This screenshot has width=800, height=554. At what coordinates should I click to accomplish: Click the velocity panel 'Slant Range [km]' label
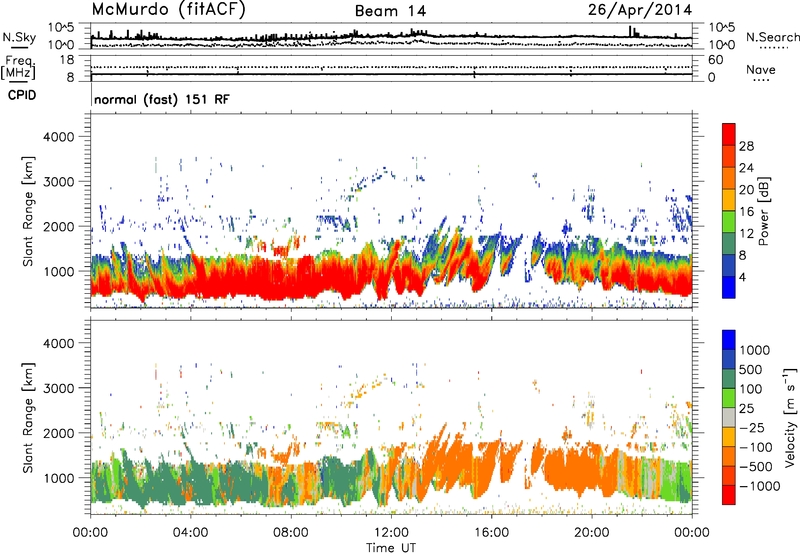(x=28, y=418)
